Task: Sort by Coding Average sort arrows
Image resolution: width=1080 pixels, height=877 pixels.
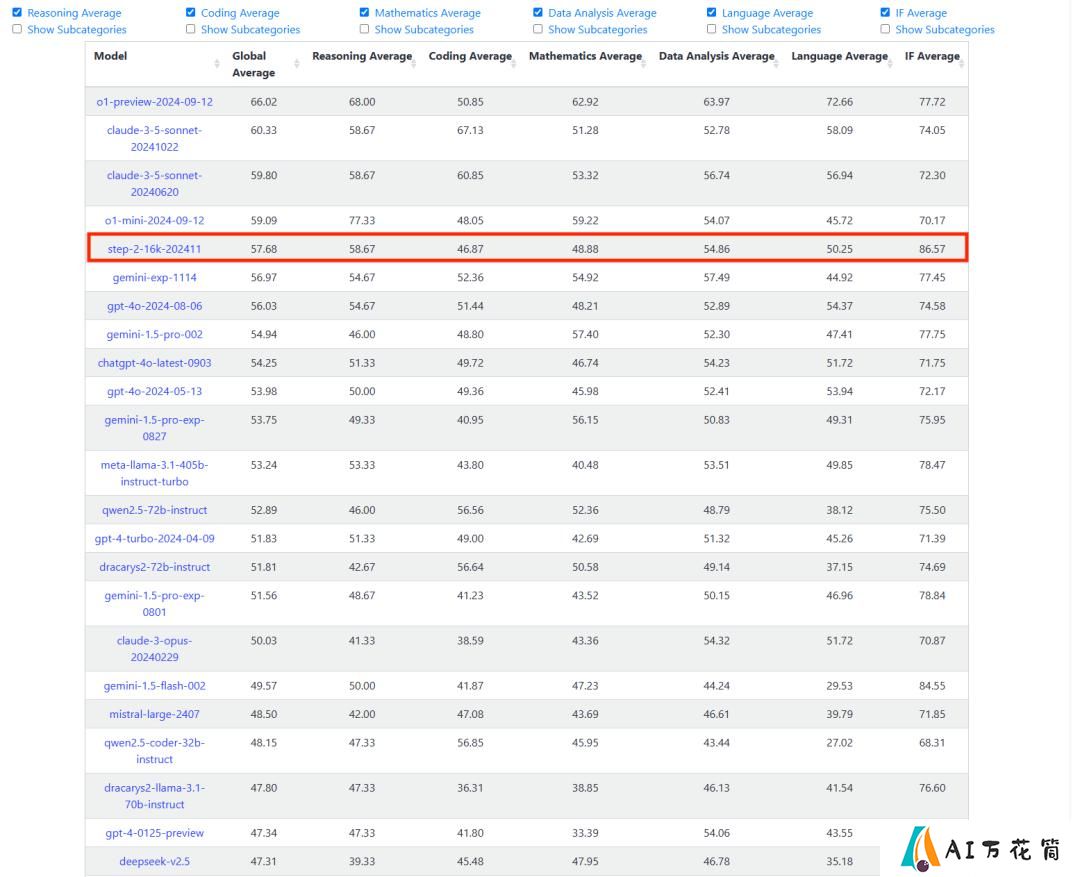Action: coord(515,63)
